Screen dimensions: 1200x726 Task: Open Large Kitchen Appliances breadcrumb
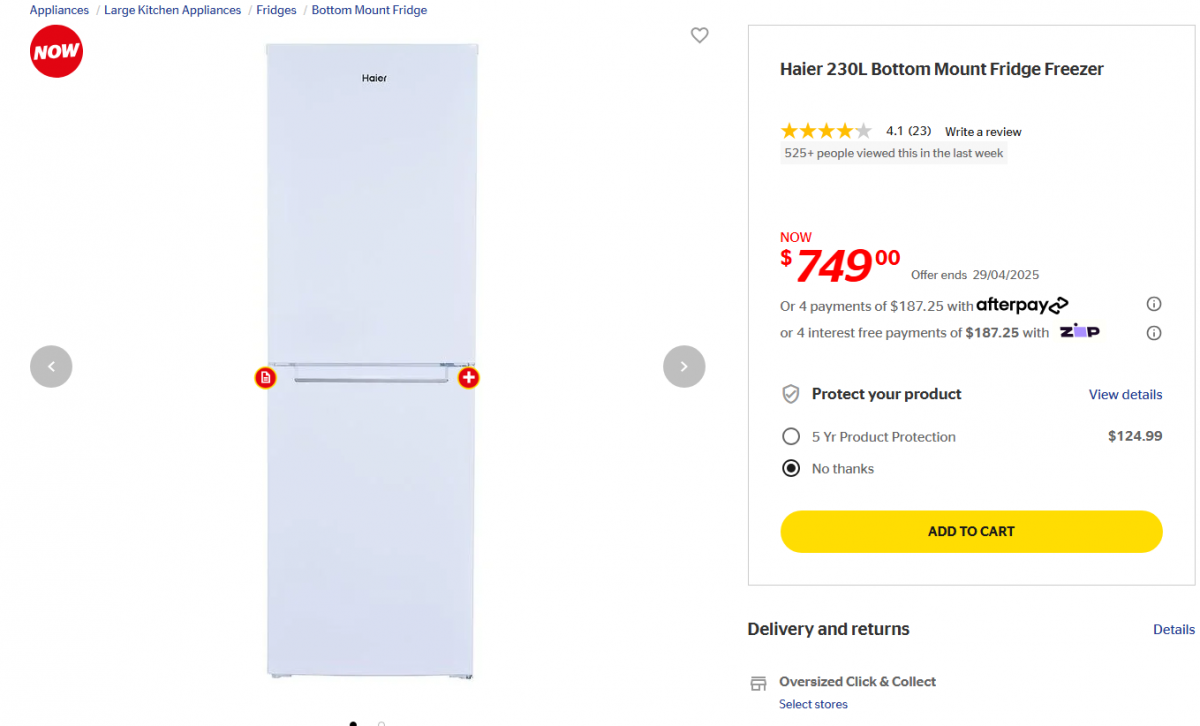pos(172,10)
